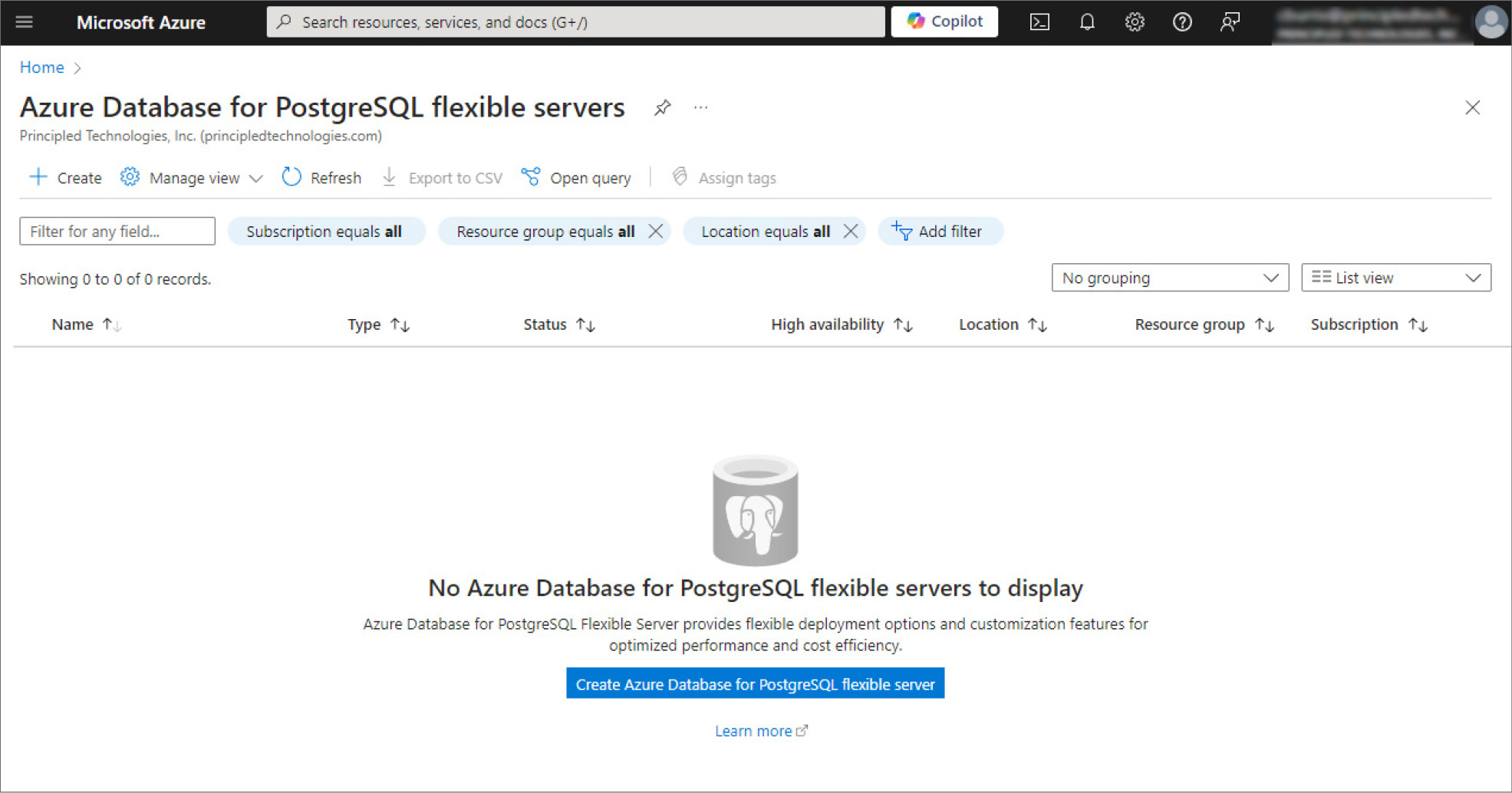Sort by the Name column
Screen dimensions: 1512x793
(x=86, y=324)
